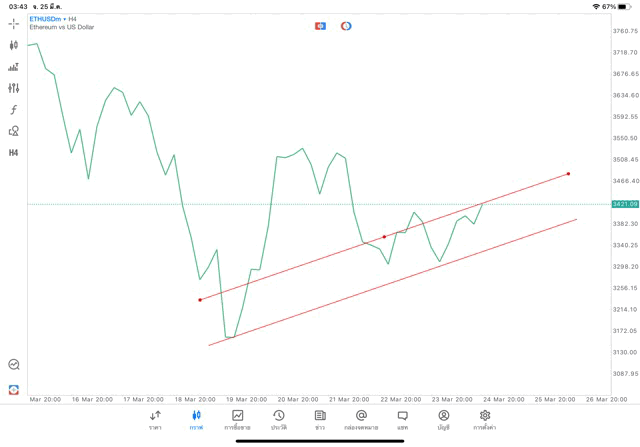The height and width of the screenshot is (447, 640).
Task: Open the บัญชี (Accounts) tab
Action: 443,419
